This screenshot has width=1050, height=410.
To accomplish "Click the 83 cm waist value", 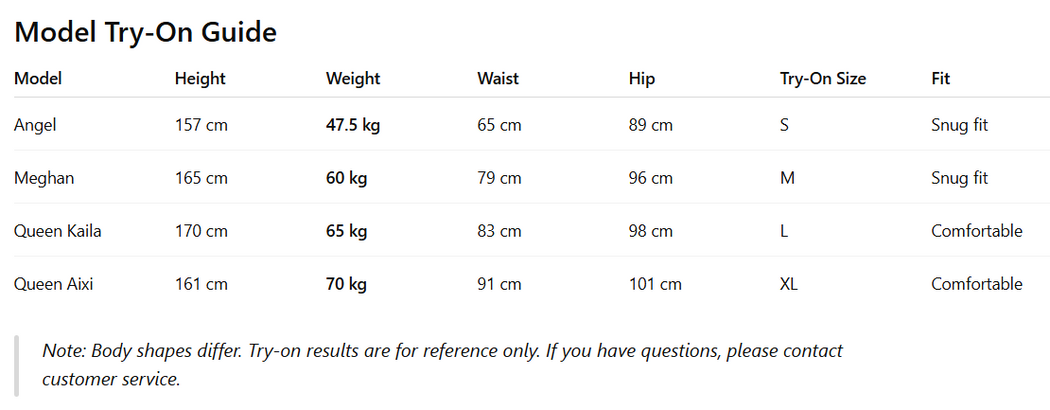I will 499,231.
